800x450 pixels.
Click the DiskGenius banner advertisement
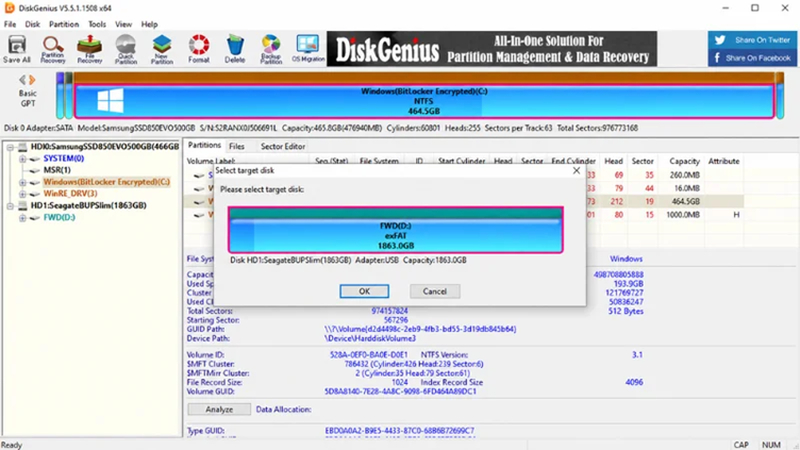click(x=492, y=49)
